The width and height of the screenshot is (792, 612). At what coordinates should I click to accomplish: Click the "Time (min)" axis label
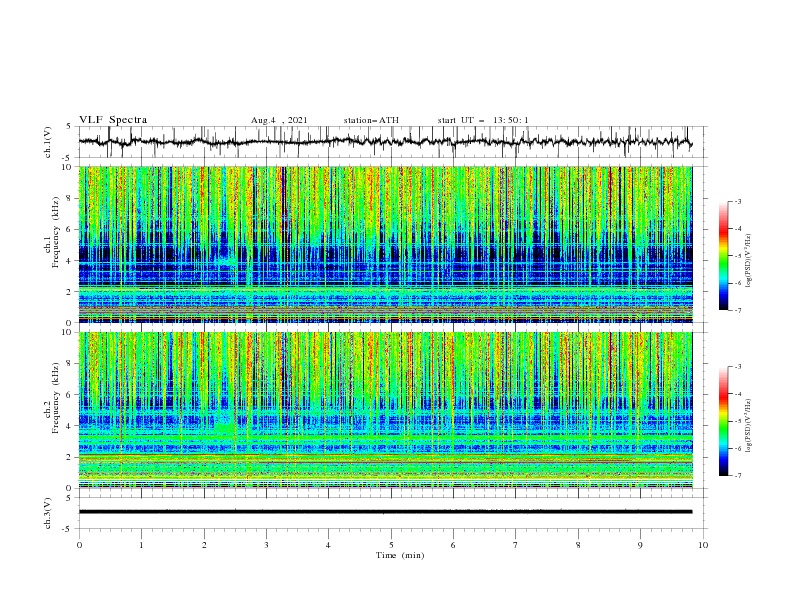400,555
